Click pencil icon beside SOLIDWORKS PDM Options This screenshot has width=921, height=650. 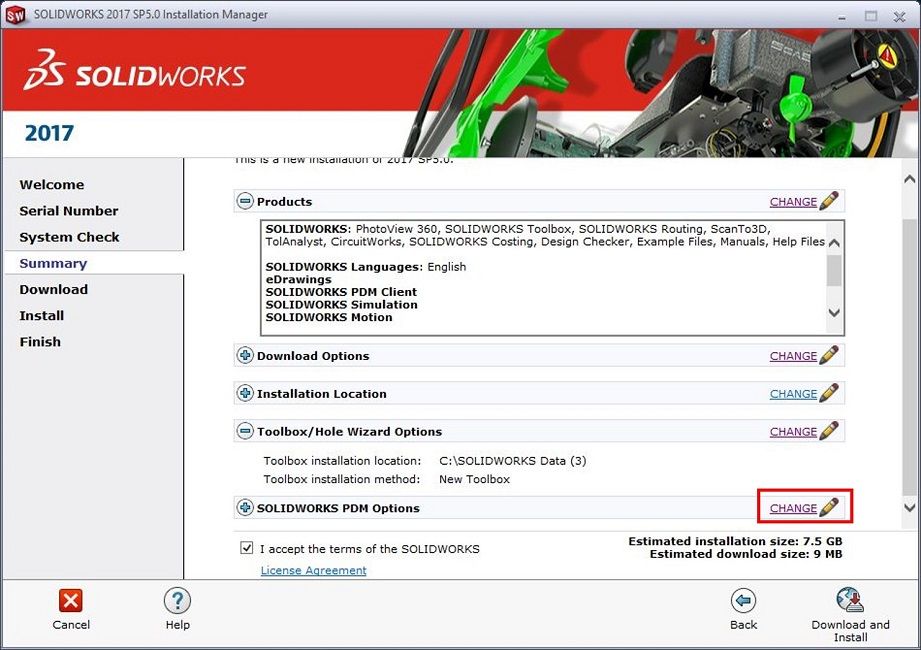tap(829, 508)
